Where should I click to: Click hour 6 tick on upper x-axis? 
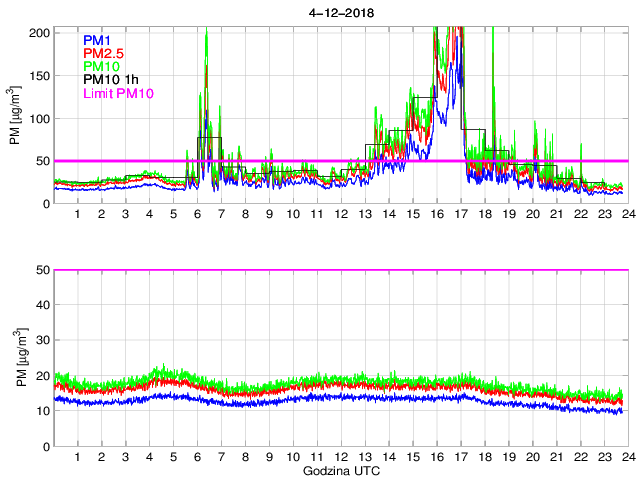click(197, 215)
